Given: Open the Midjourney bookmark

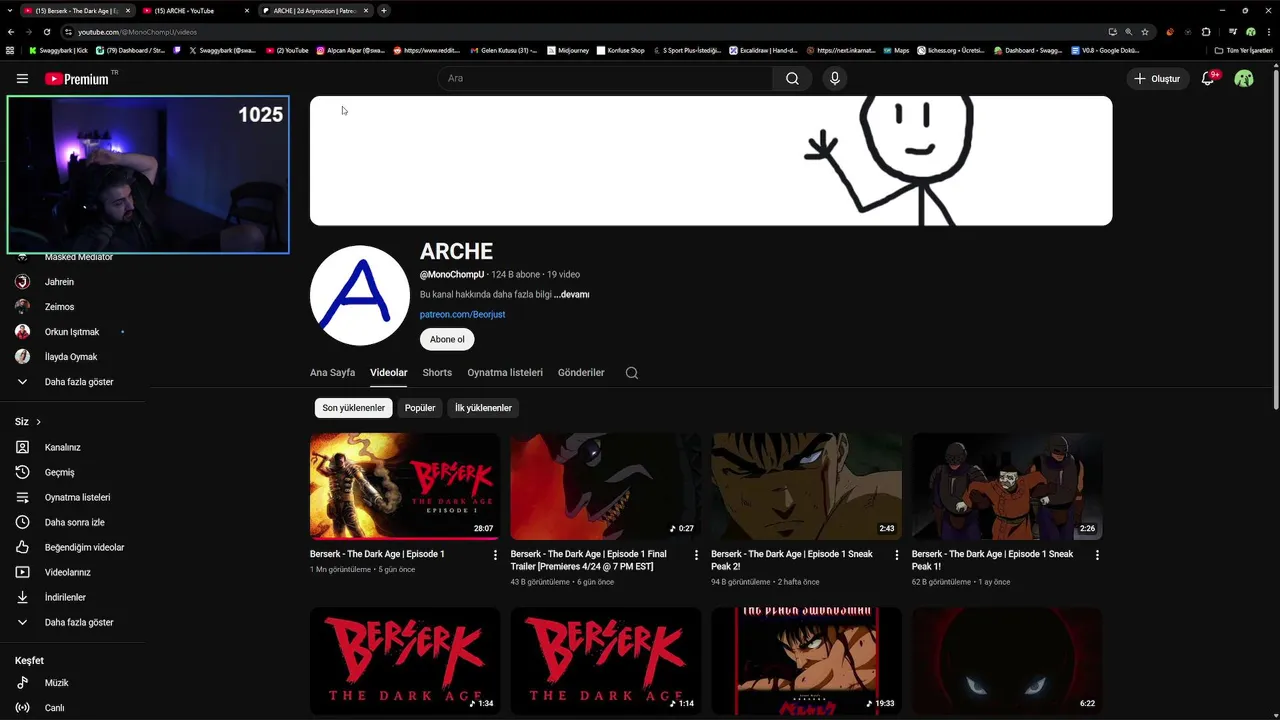Looking at the screenshot, I should coord(568,50).
